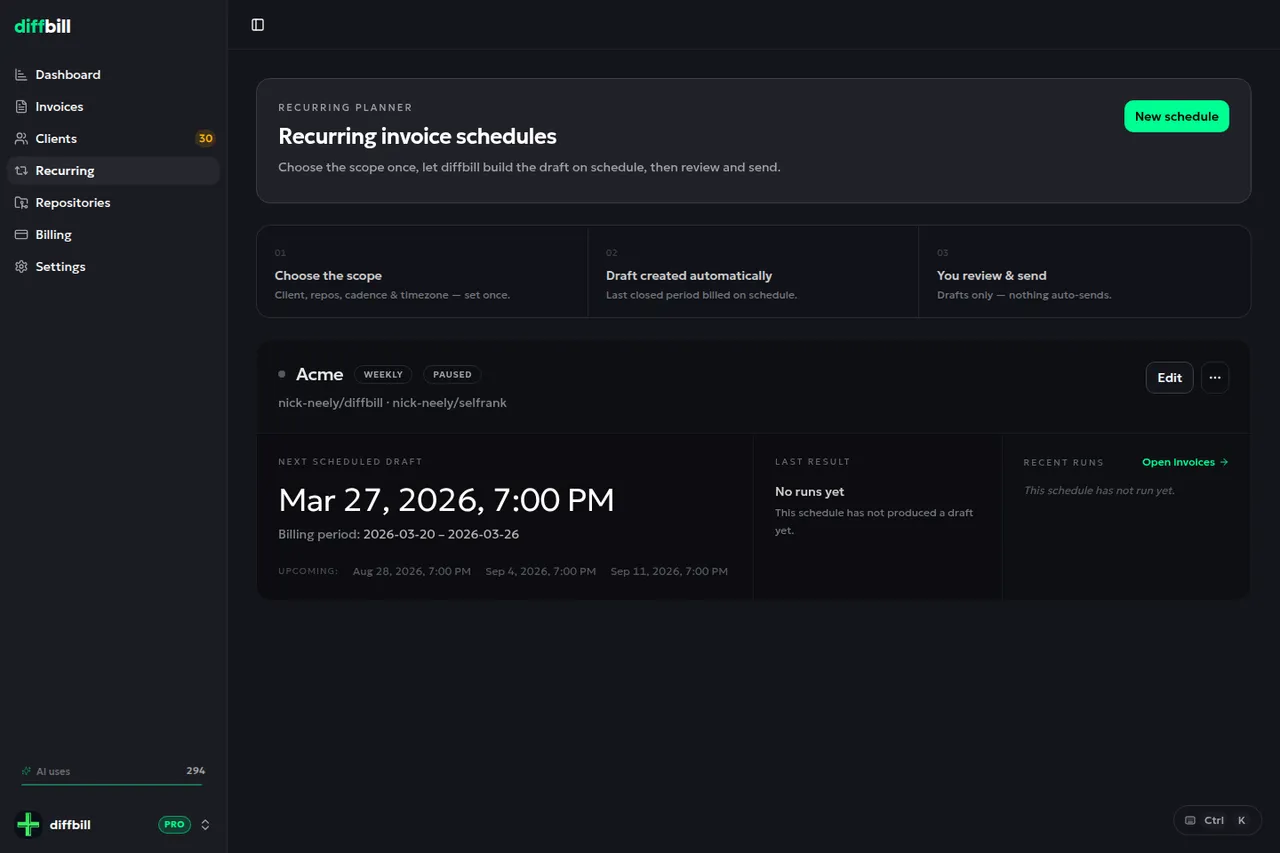Go to Invoices page
The width and height of the screenshot is (1280, 853).
click(x=113, y=107)
